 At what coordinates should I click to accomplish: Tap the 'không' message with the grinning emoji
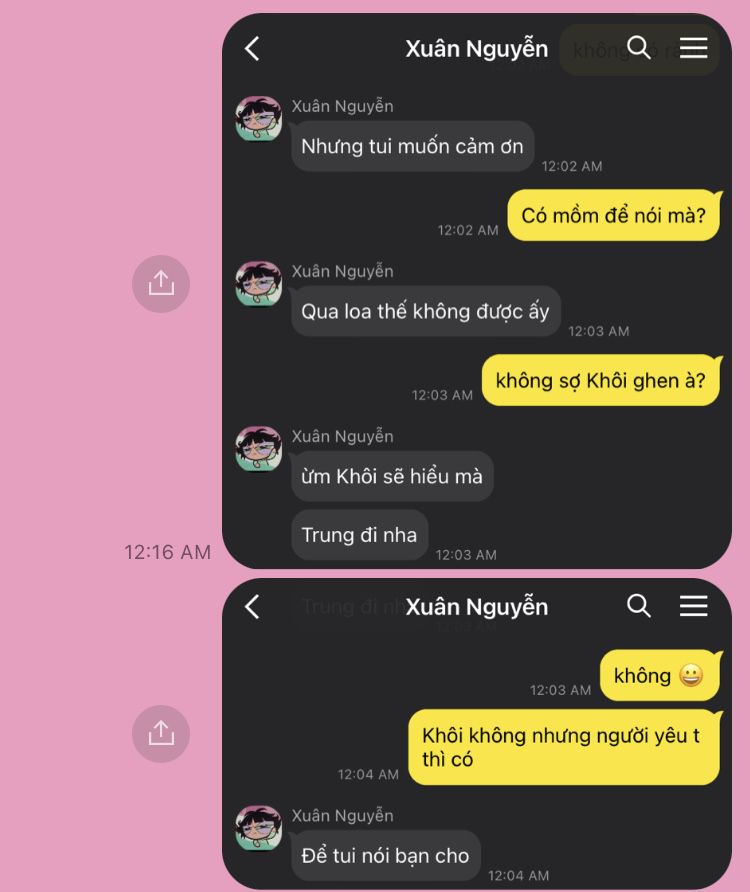coord(660,675)
